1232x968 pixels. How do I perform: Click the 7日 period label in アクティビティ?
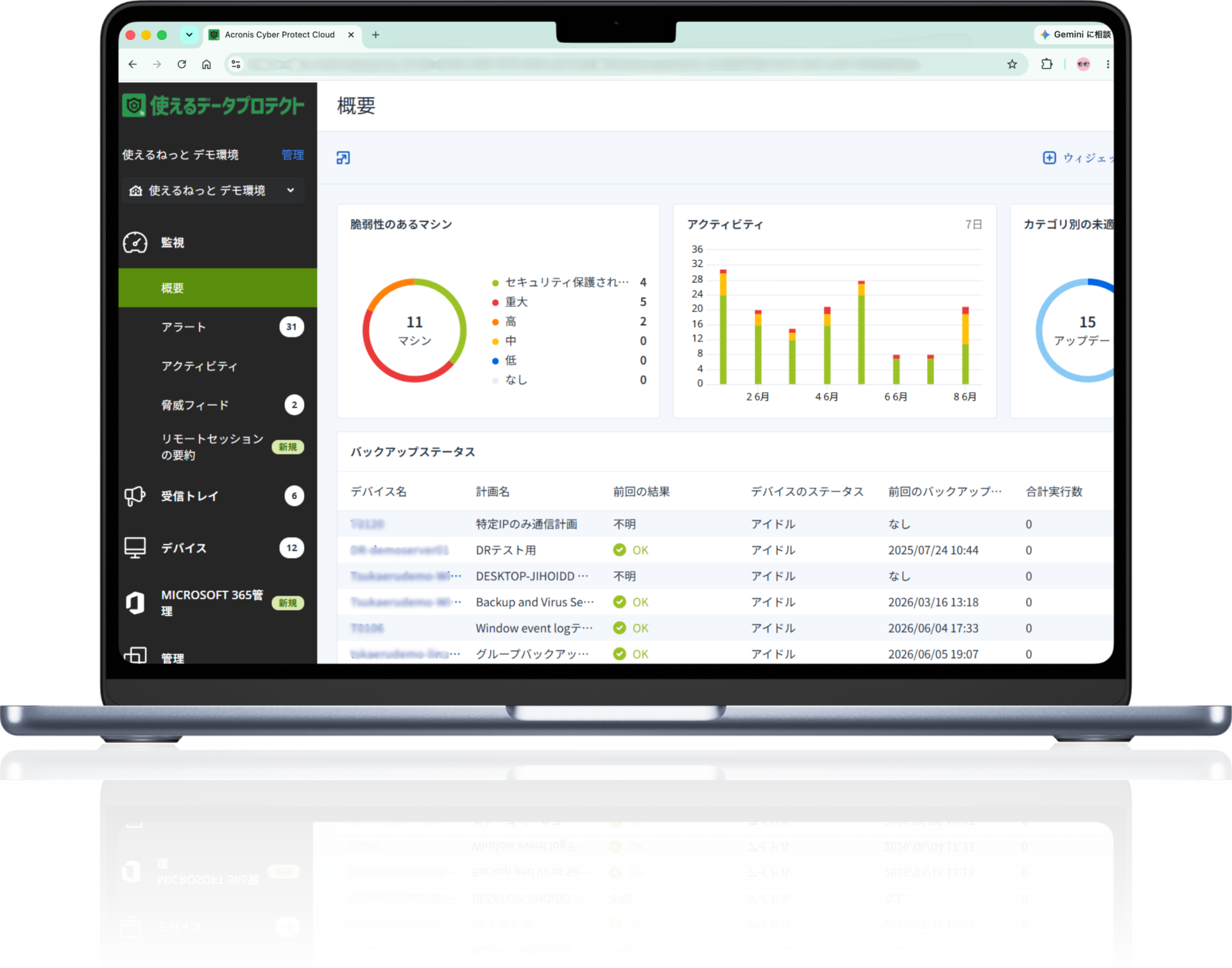973,225
